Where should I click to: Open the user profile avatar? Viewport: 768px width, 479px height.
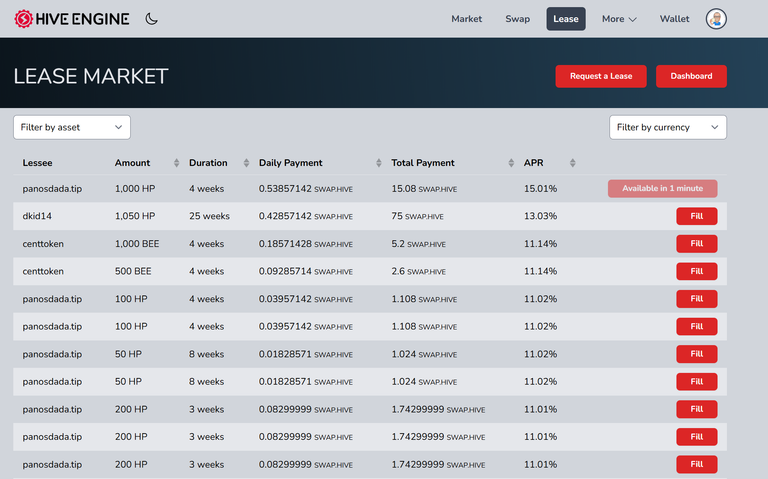[x=716, y=19]
